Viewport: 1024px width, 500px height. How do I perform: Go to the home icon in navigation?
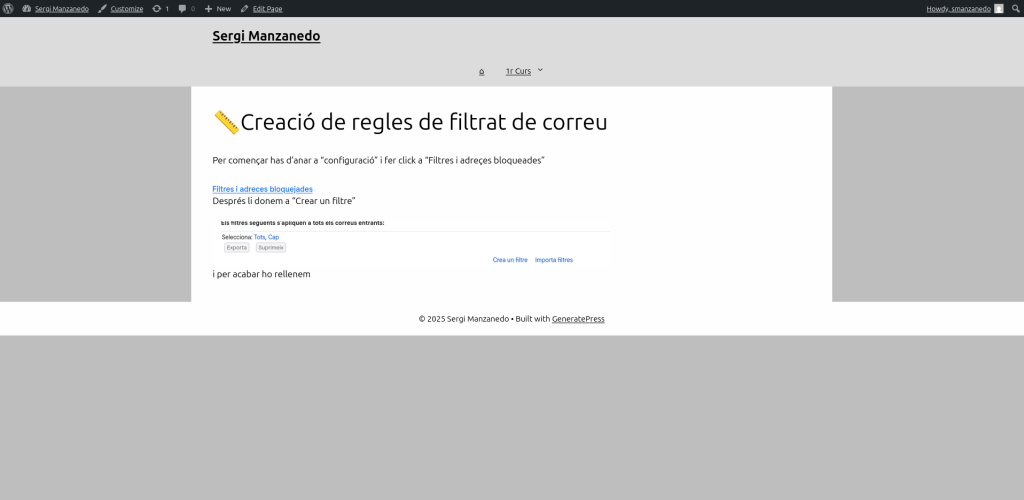pos(481,71)
